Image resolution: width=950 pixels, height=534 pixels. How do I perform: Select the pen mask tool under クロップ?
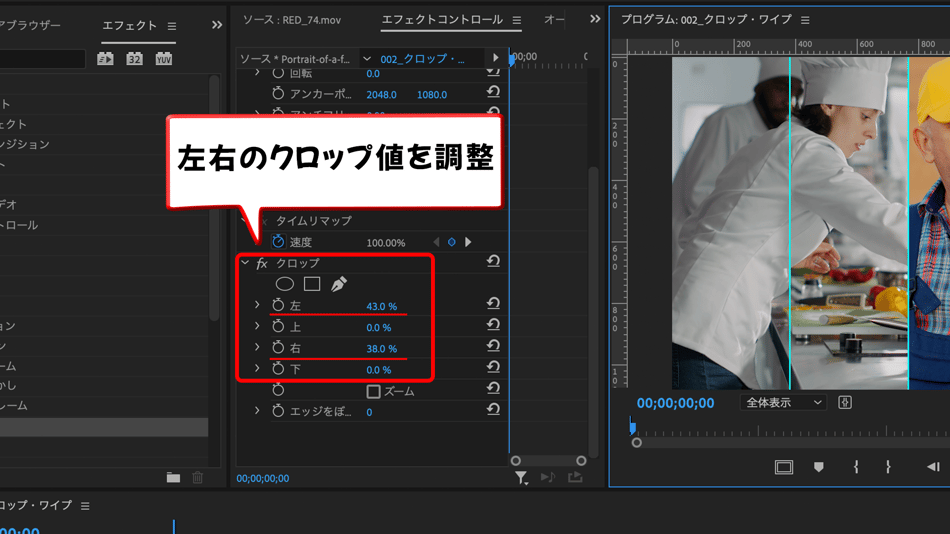339,284
